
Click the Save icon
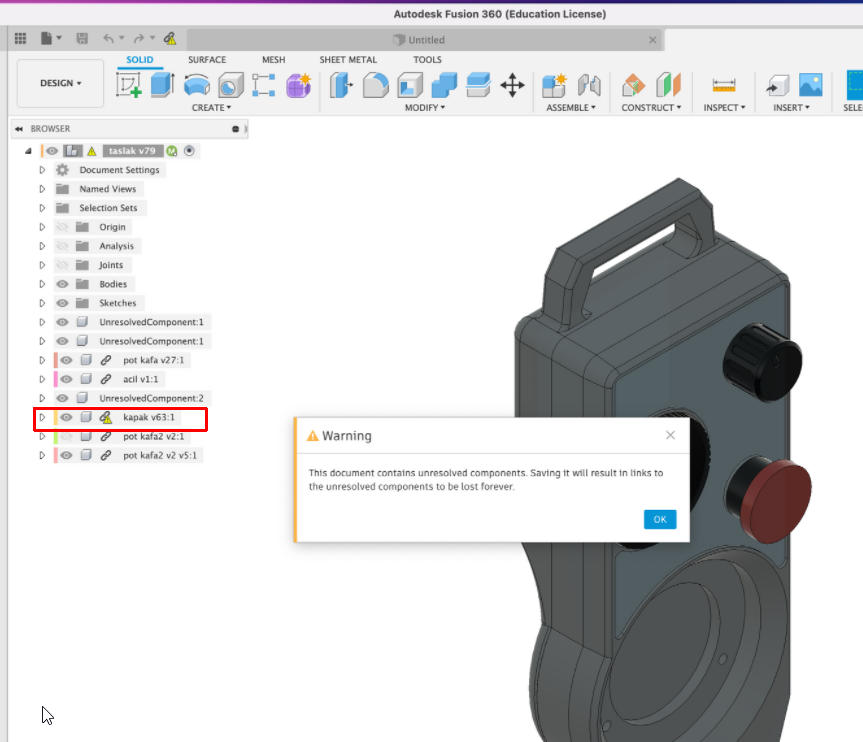pos(82,38)
